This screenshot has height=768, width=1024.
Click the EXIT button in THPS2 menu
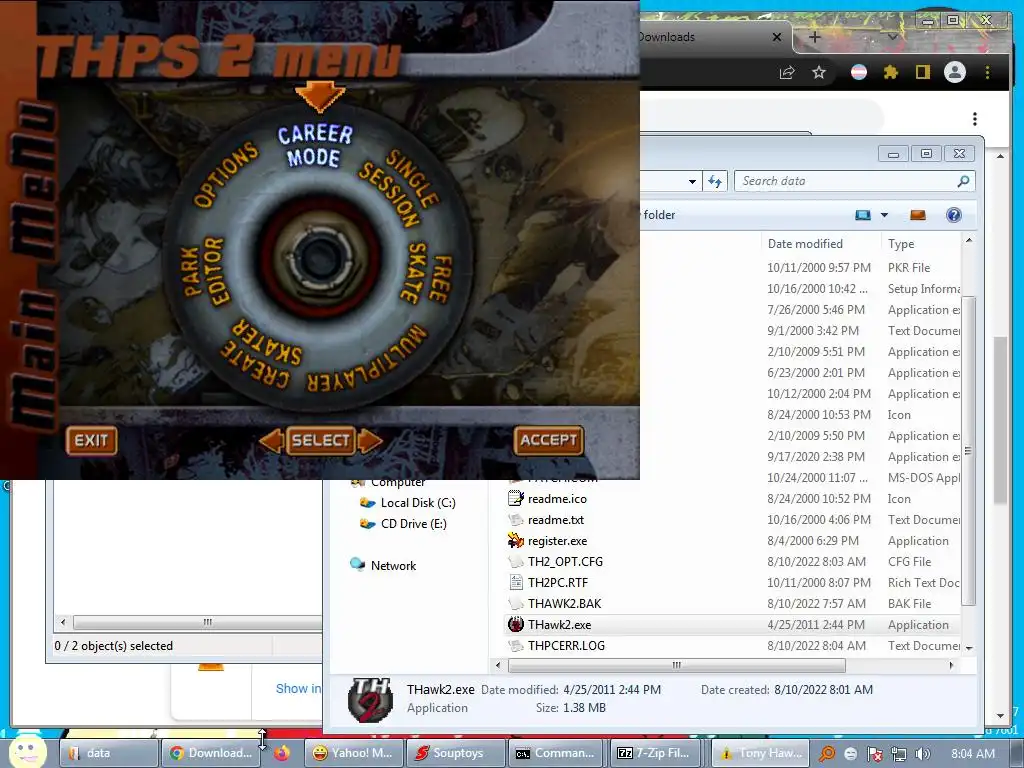pyautogui.click(x=91, y=441)
